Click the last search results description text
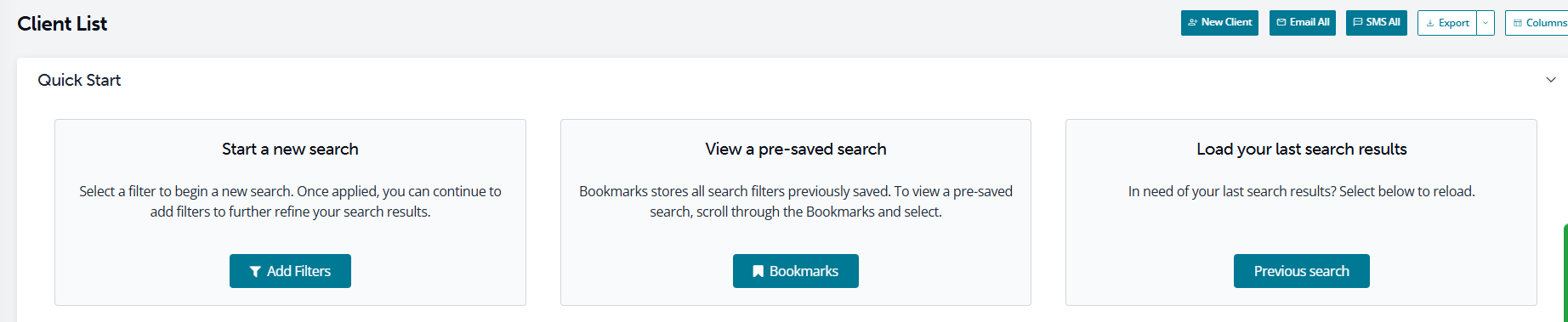Image resolution: width=1568 pixels, height=322 pixels. [1301, 191]
